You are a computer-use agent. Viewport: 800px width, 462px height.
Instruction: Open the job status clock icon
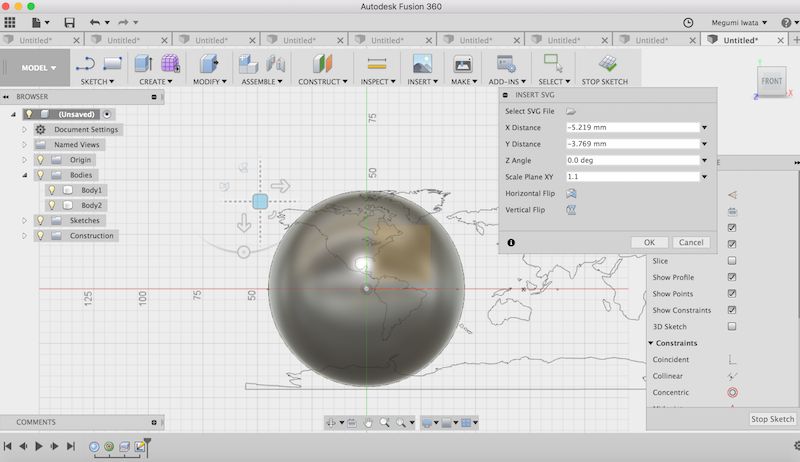pyautogui.click(x=688, y=22)
